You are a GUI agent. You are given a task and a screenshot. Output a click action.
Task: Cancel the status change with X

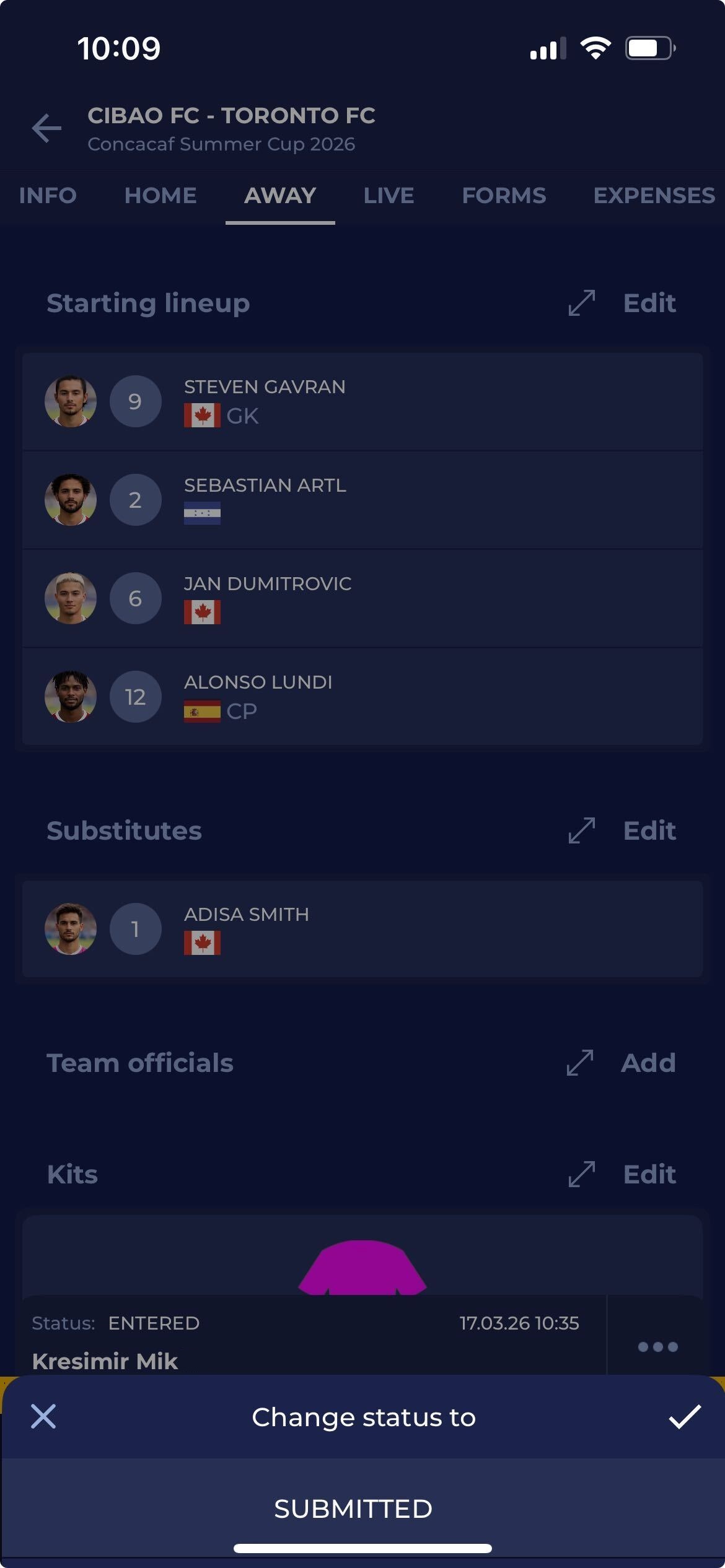click(x=43, y=1417)
